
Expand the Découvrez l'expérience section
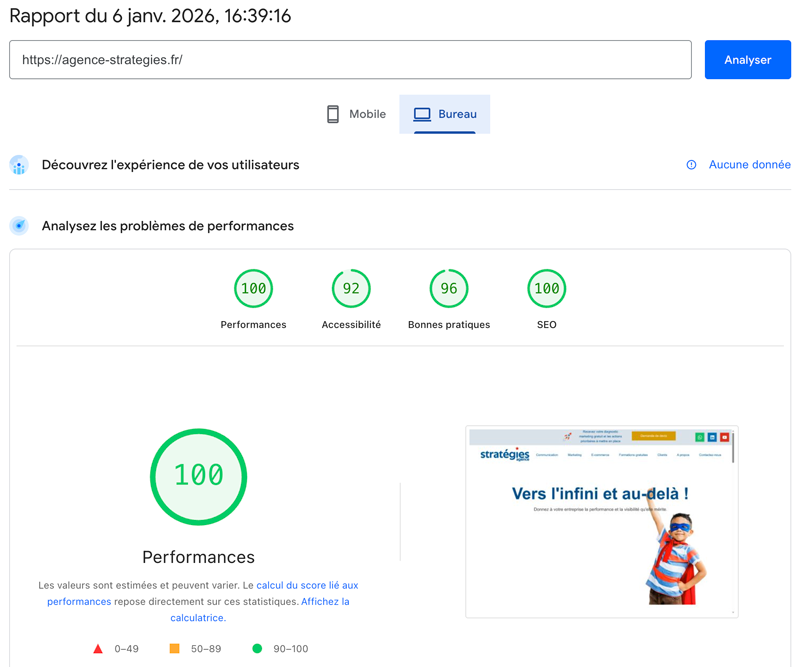170,164
